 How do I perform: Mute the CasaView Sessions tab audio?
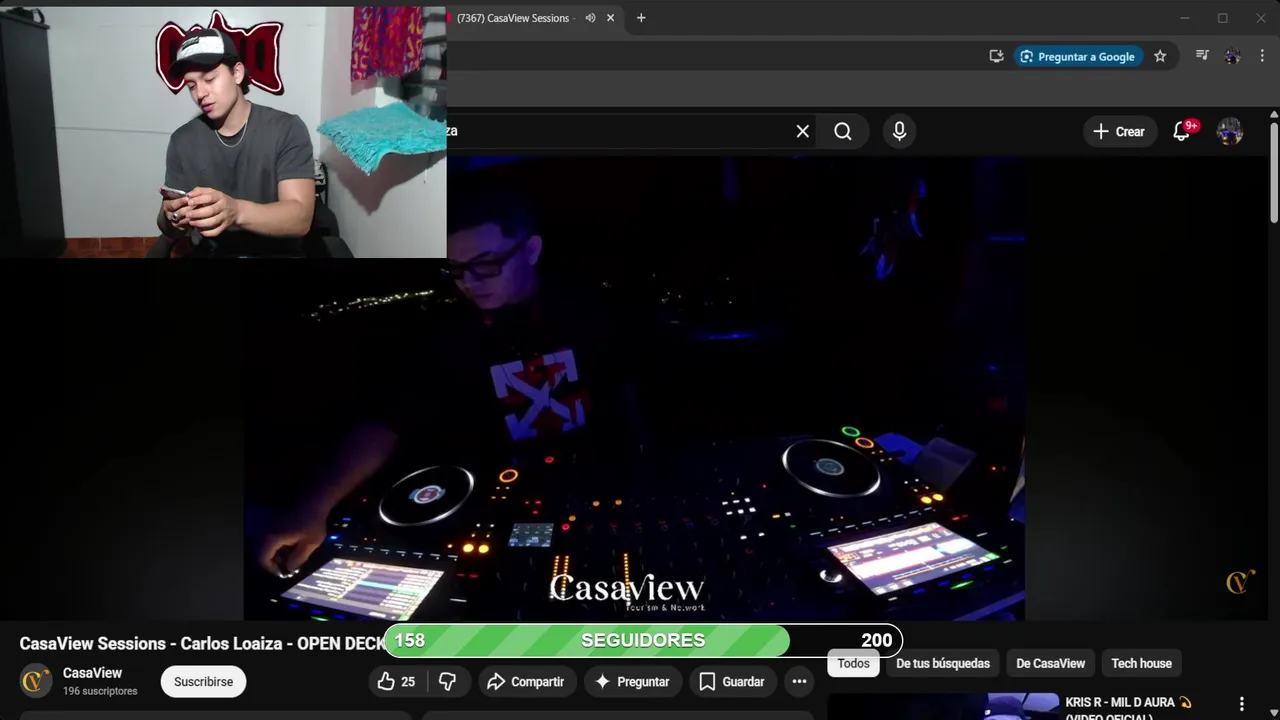tap(590, 18)
